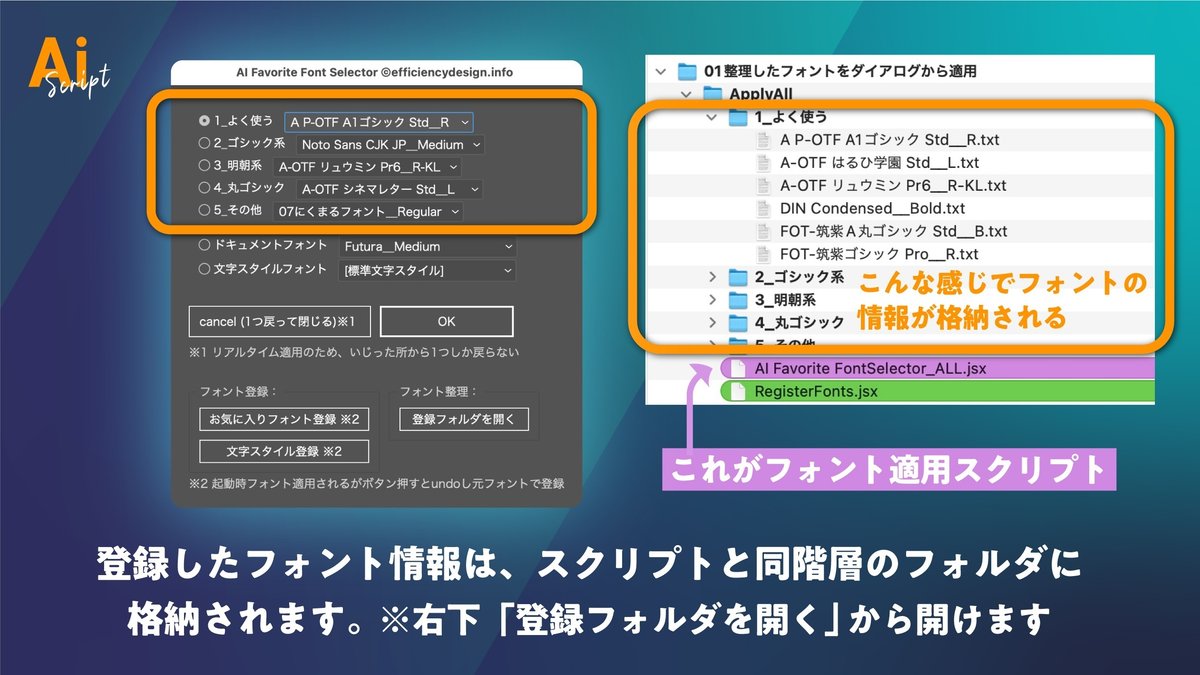Select the 文字スタイルフォント radio button
1200x675 pixels.
(204, 270)
